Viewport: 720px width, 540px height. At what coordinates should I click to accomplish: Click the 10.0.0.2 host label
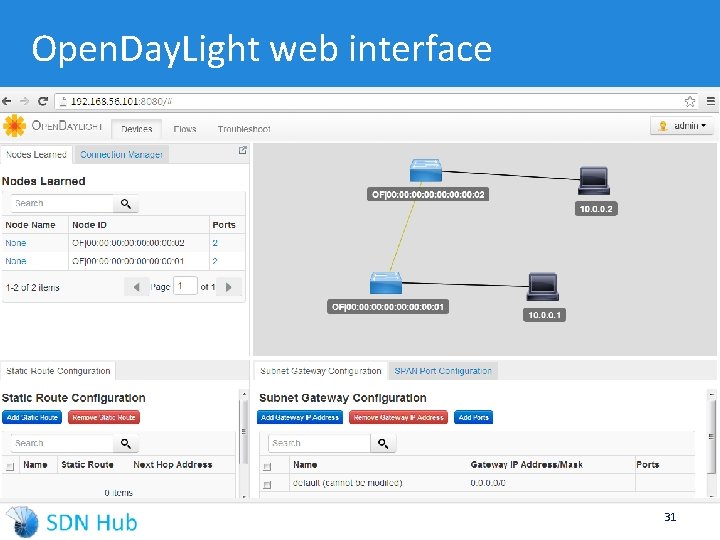tap(596, 209)
